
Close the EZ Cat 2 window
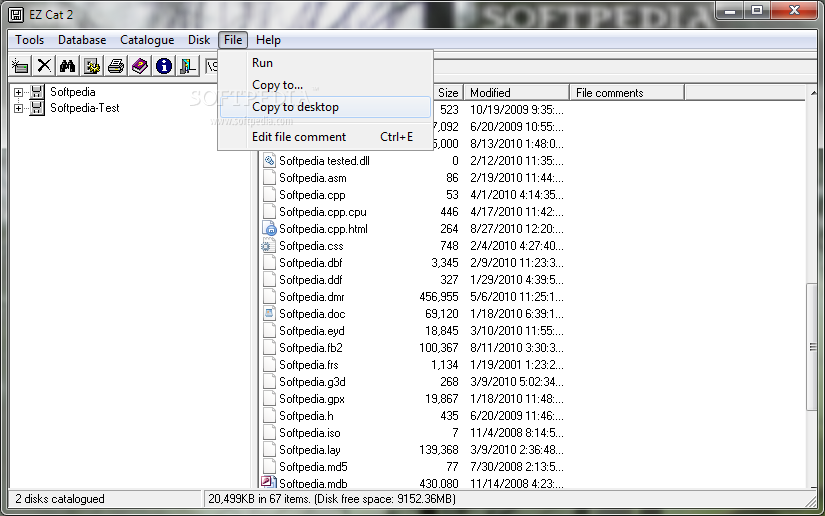click(x=795, y=11)
